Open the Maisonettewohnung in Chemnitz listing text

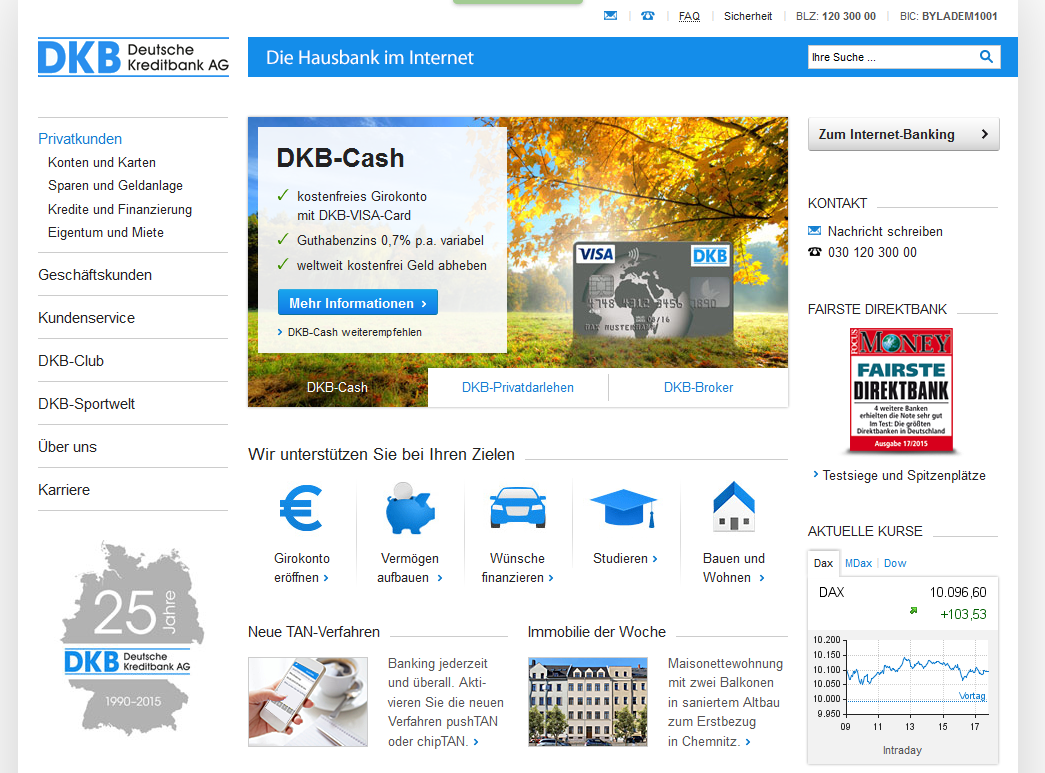point(725,702)
